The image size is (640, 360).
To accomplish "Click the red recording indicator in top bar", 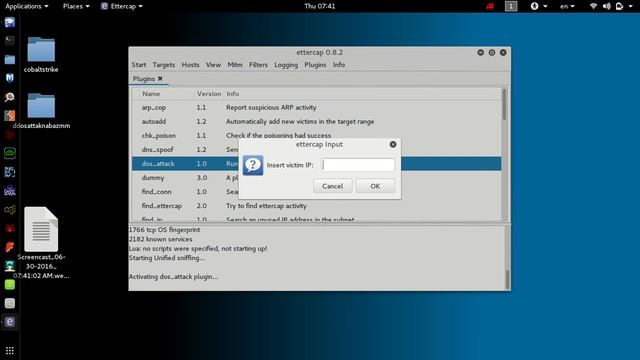I will (490, 6).
